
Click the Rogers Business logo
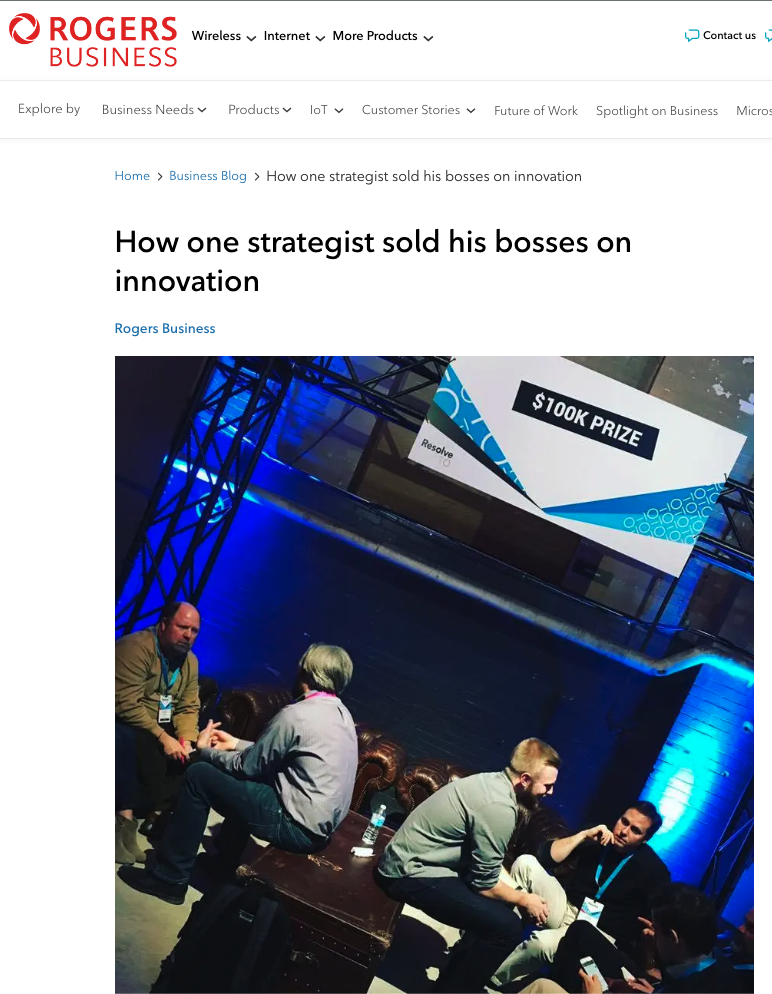pyautogui.click(x=93, y=41)
